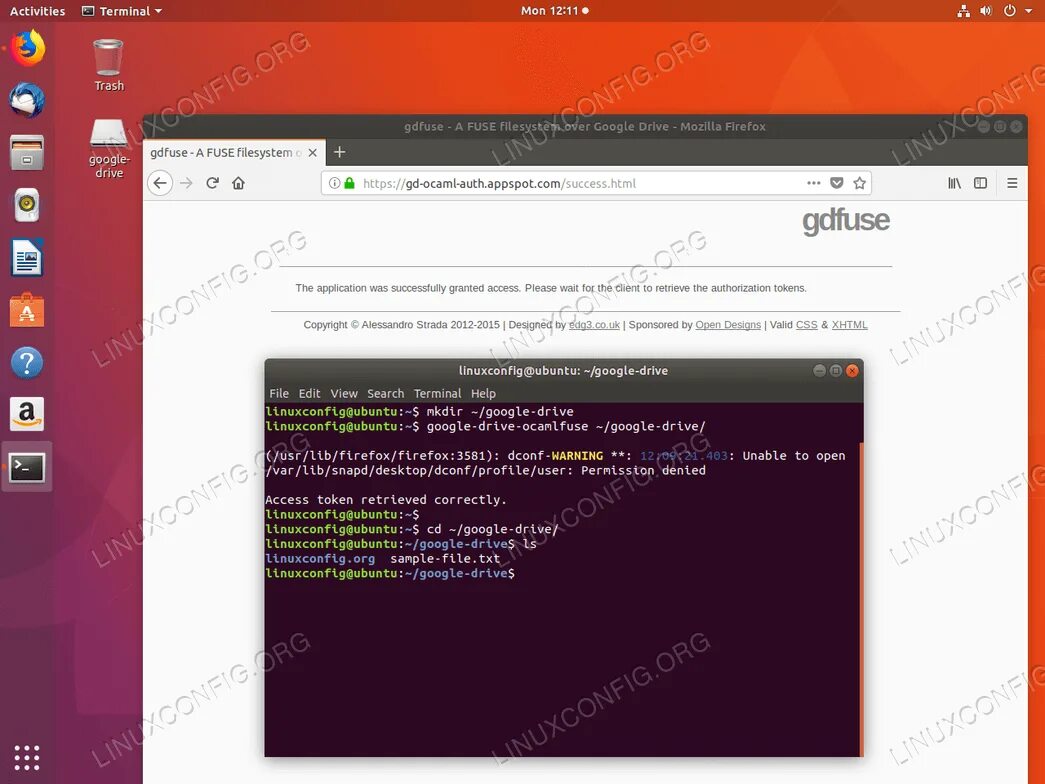Maximize the terminal window

coord(836,371)
